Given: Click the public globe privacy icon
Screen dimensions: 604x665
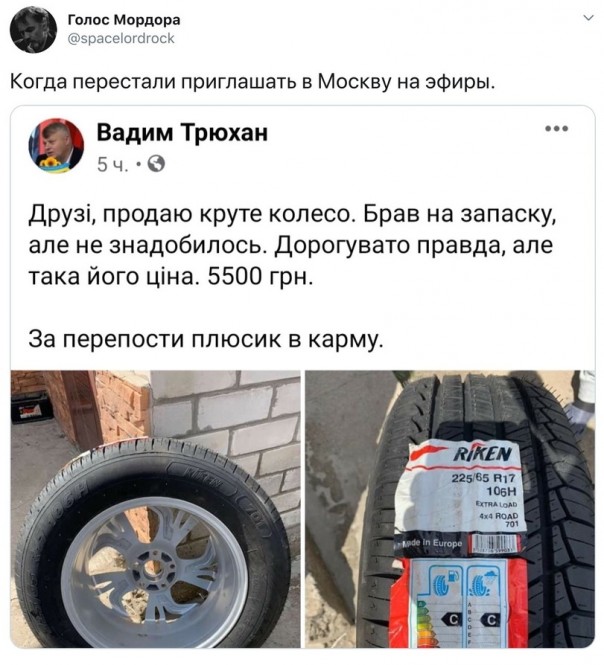Looking at the screenshot, I should (156, 164).
